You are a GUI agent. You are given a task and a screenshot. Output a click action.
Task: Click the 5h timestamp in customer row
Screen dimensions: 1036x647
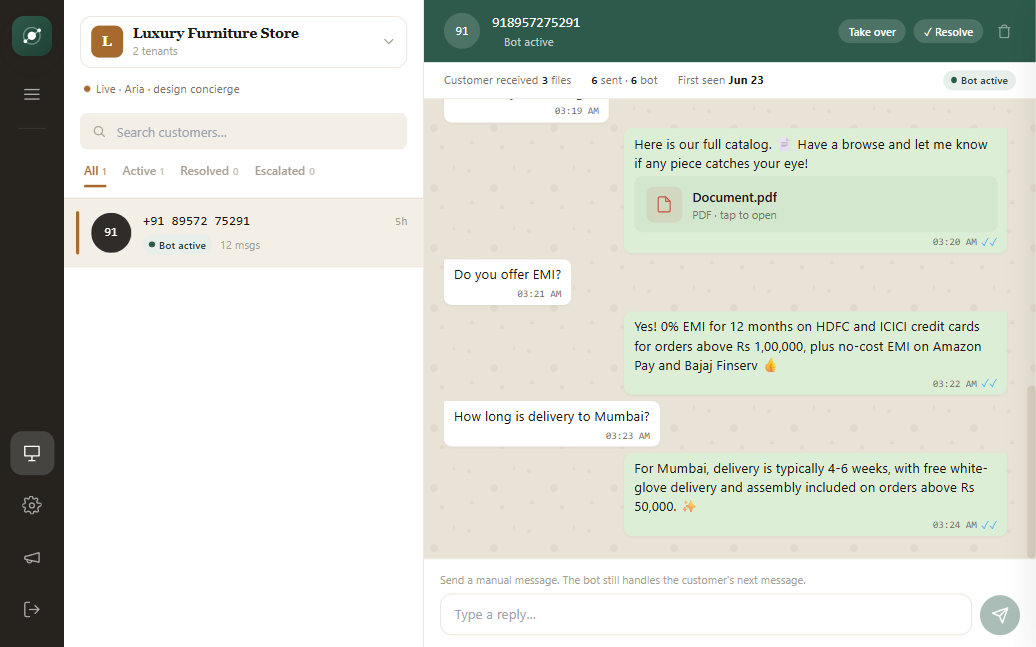pos(401,221)
